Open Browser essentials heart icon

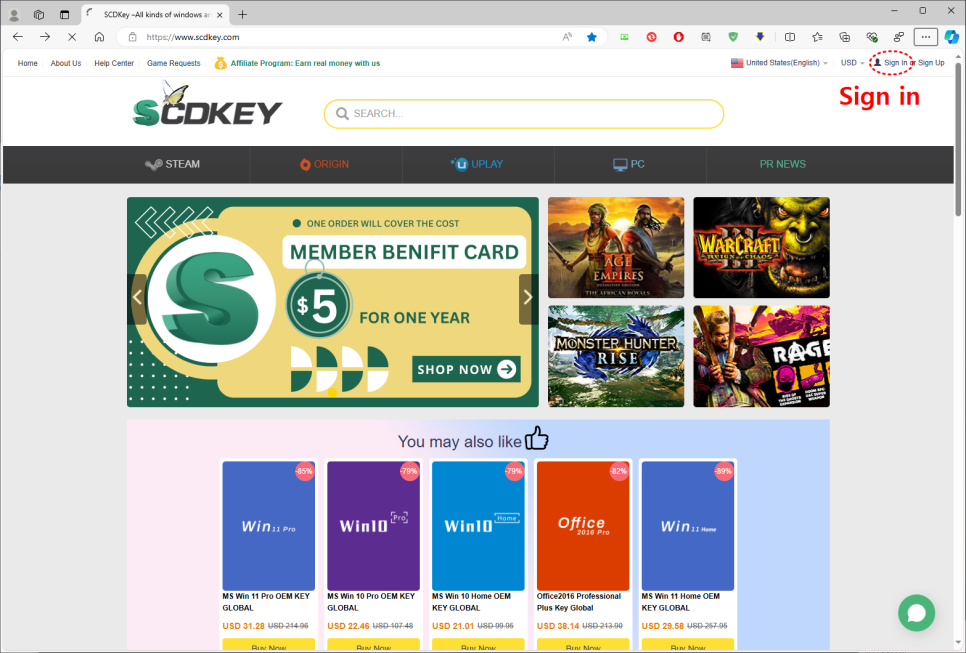872,37
